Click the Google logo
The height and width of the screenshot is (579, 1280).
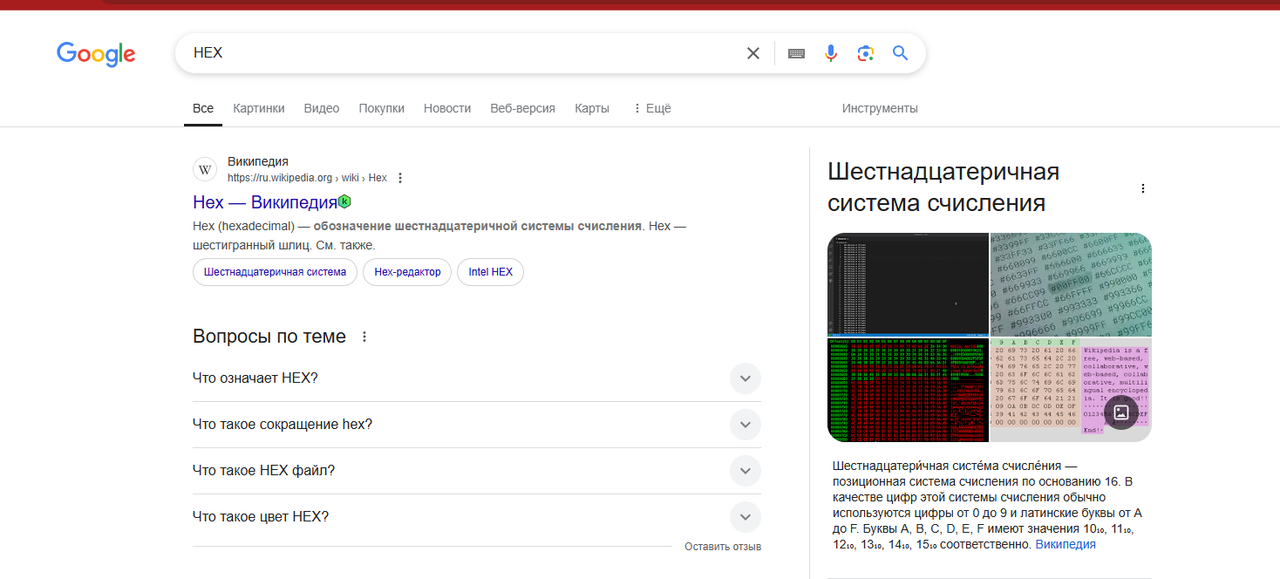pyautogui.click(x=96, y=54)
